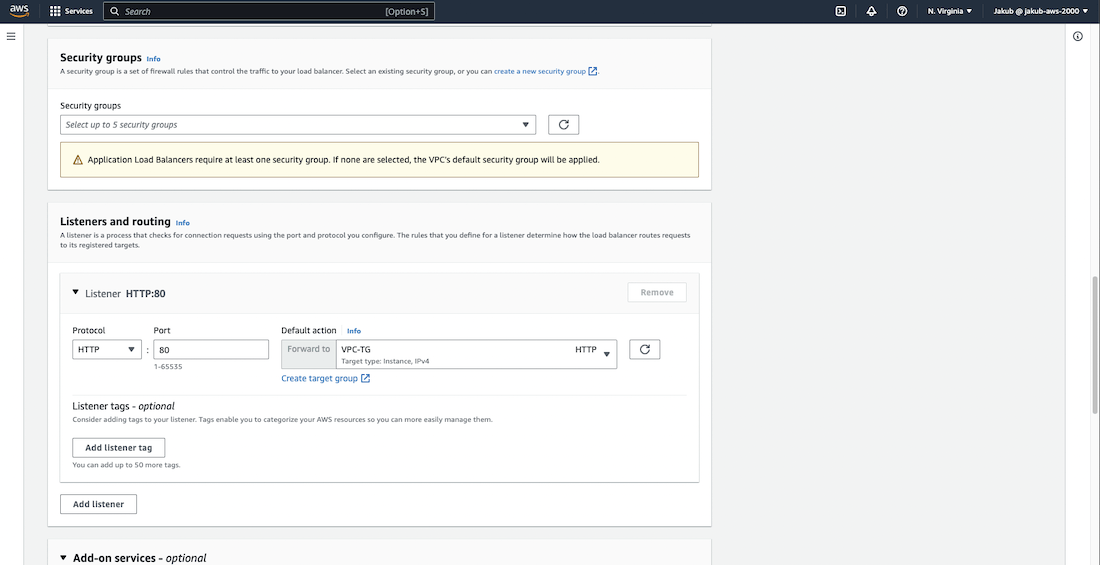1100x565 pixels.
Task: Open the info panel icon at right
Action: pos(1078,36)
